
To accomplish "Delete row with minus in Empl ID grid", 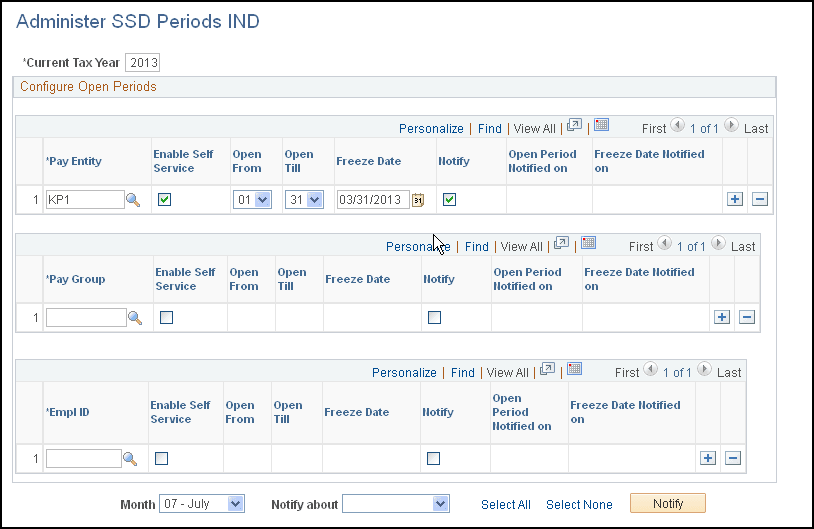I will (x=732, y=458).
